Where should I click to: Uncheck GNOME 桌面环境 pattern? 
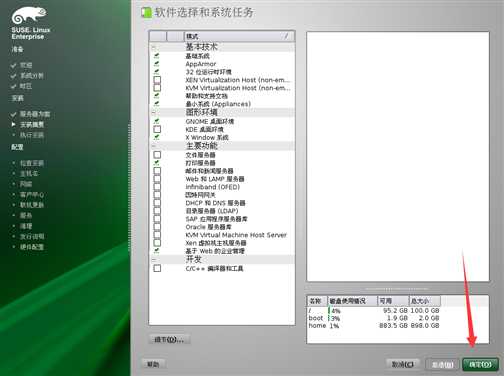(x=157, y=121)
